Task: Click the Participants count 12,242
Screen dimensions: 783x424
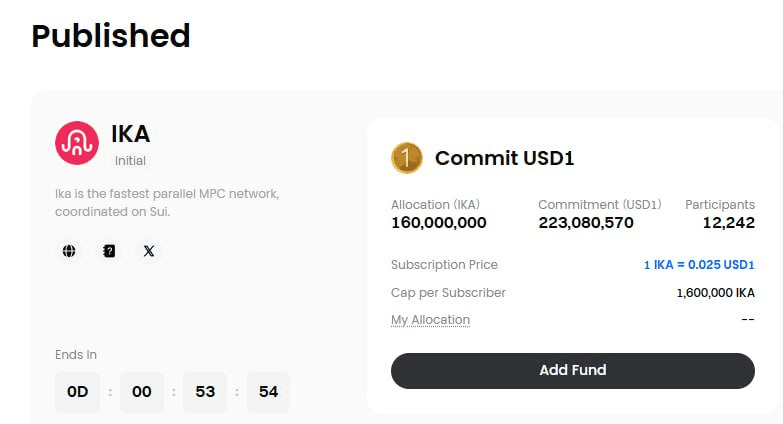Action: point(729,223)
